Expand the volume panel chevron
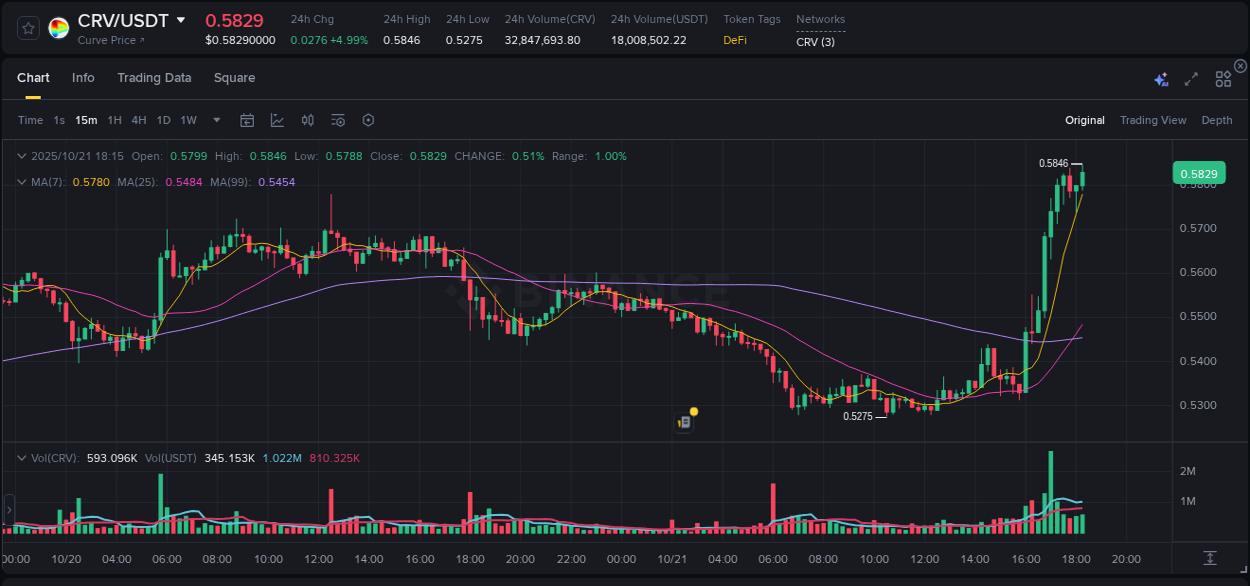 [x=21, y=456]
